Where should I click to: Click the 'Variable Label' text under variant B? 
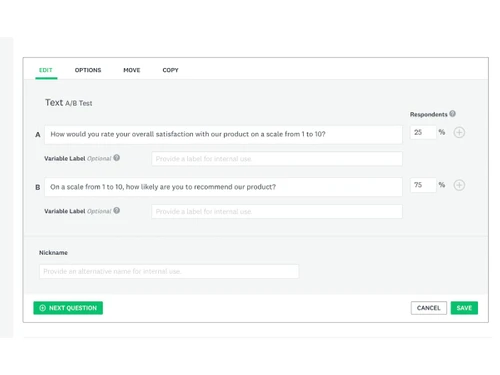(65, 211)
